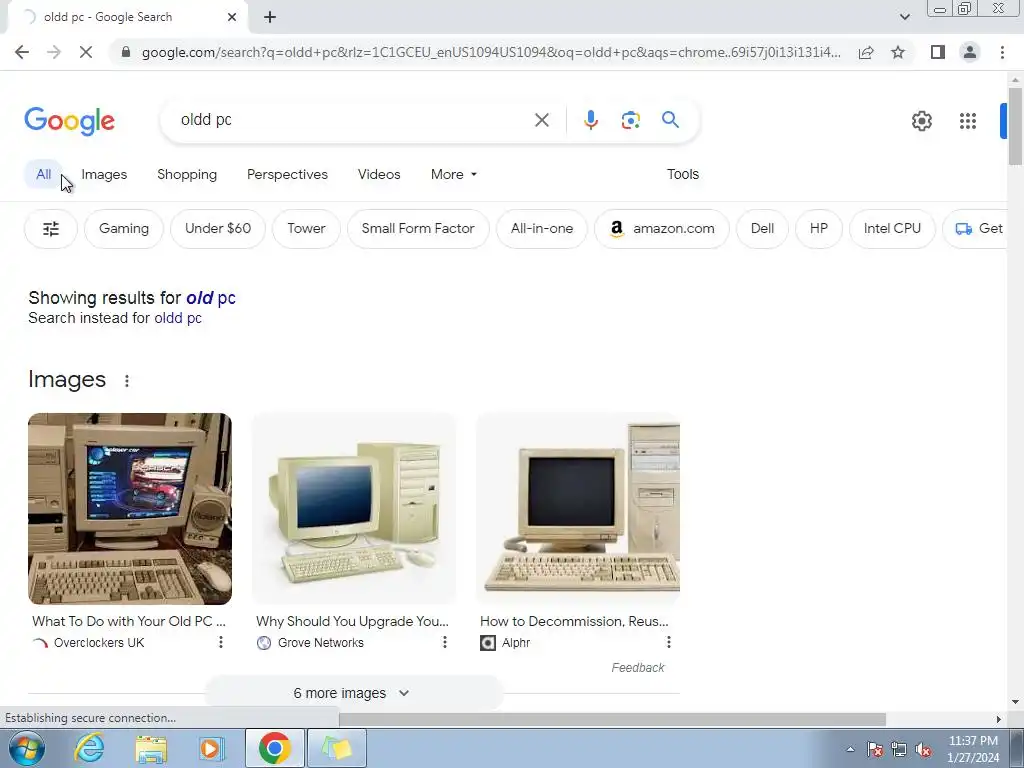Screen dimensions: 1024x768
Task: Open the Grove Networks computer image
Action: coord(354,509)
